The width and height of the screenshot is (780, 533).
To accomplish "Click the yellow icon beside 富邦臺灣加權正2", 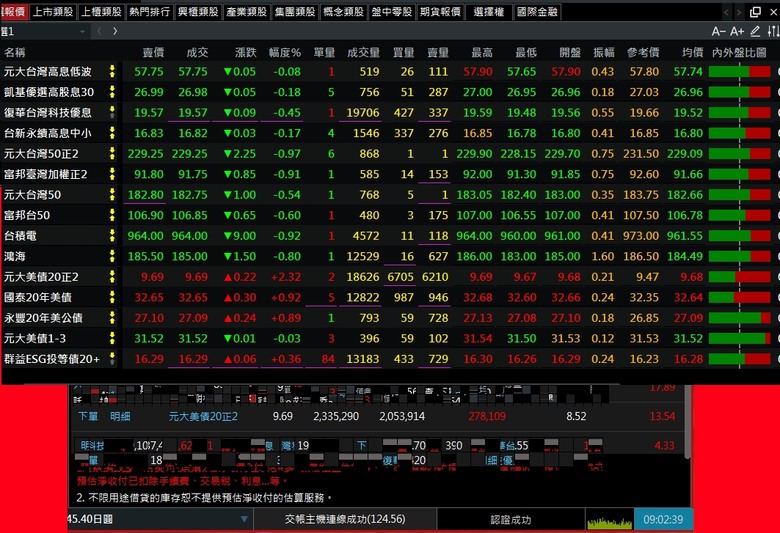I will (112, 174).
